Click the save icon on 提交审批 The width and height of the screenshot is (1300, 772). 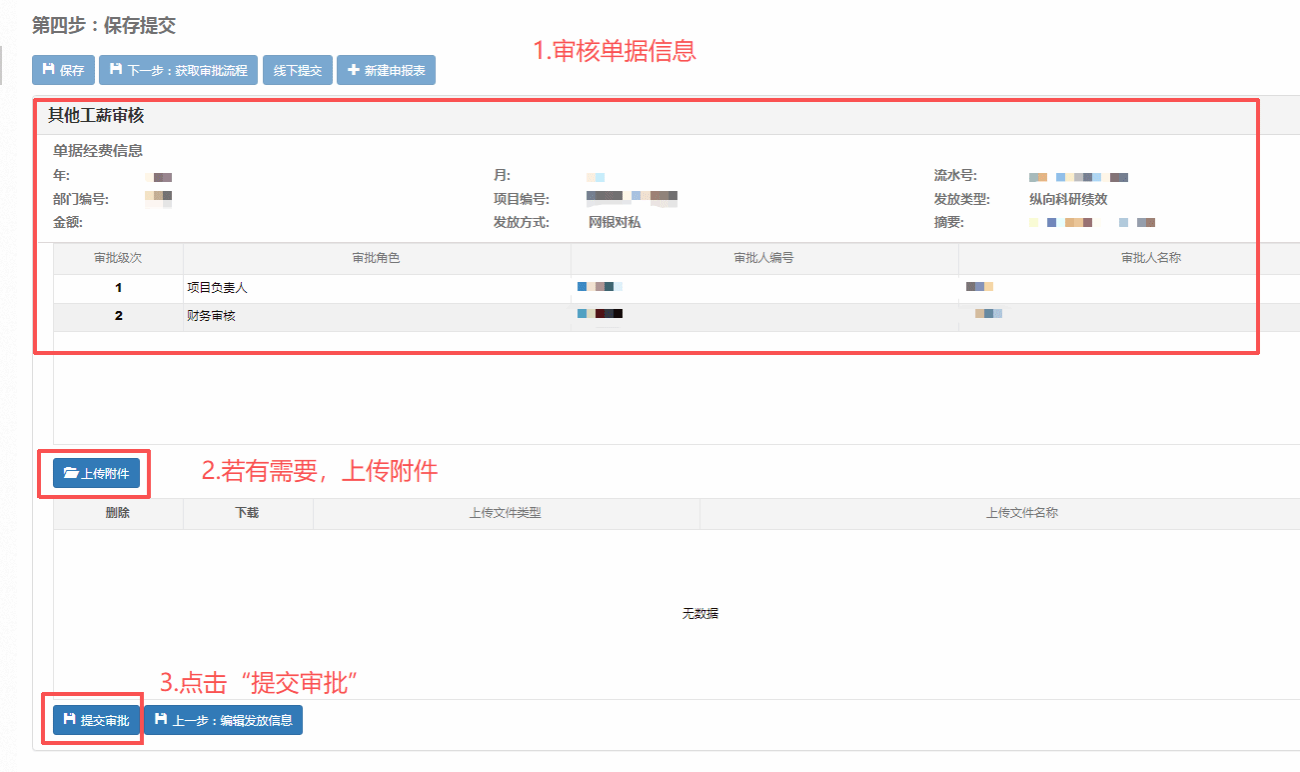point(69,720)
